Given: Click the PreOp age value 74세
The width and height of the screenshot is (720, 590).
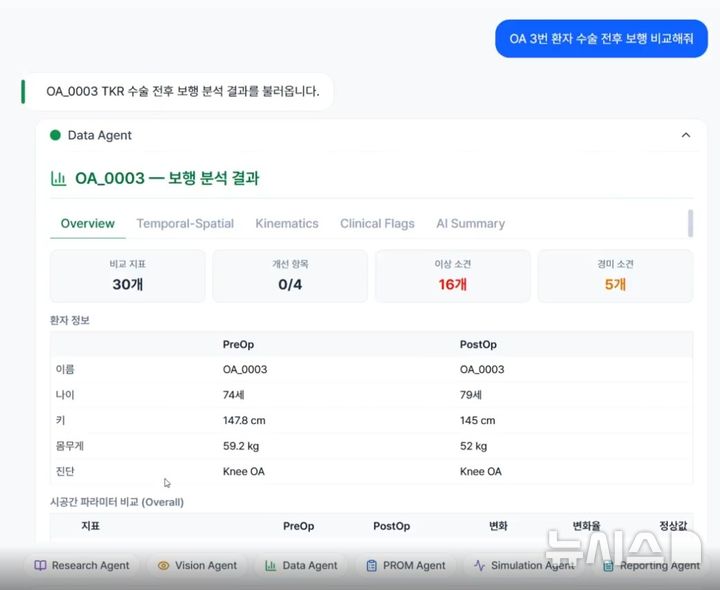Looking at the screenshot, I should 234,395.
